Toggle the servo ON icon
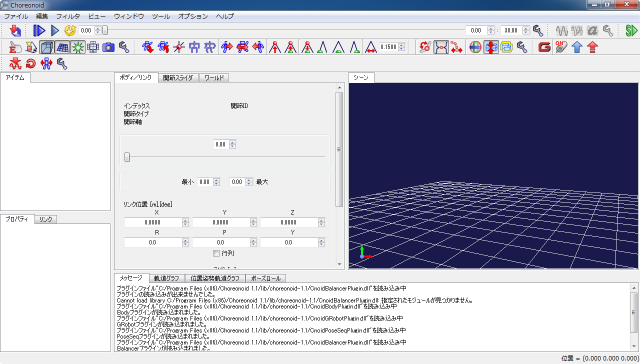Screen dimensions: 640x364 tap(561, 47)
